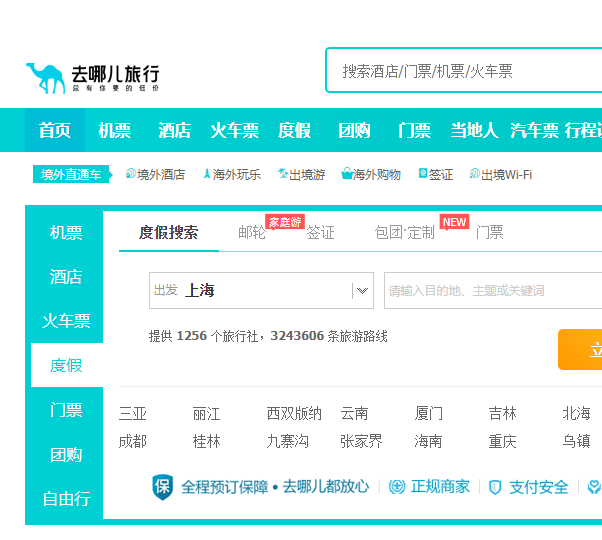
Task: Click the 支付安全 shield icon
Action: coord(495,488)
